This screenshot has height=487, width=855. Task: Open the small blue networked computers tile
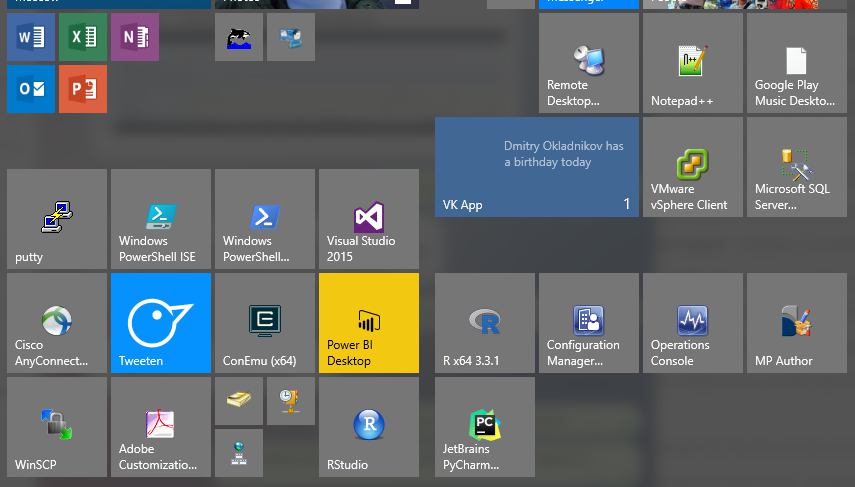291,37
